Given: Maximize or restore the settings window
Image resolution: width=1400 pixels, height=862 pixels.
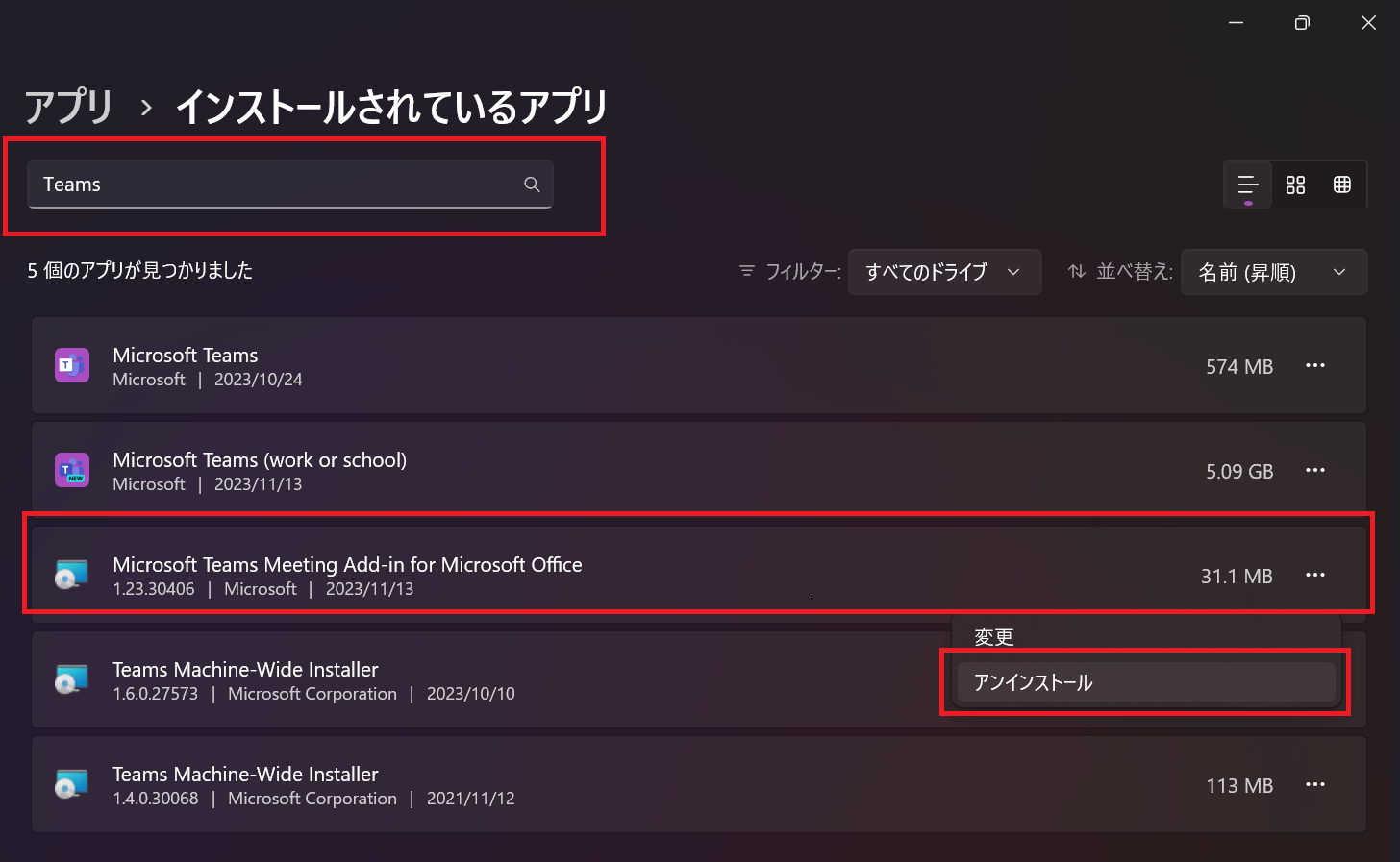Looking at the screenshot, I should click(1302, 23).
